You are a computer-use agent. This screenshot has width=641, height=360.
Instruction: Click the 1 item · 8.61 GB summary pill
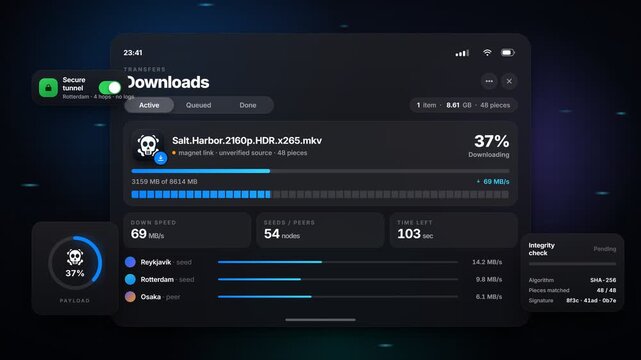[463, 105]
